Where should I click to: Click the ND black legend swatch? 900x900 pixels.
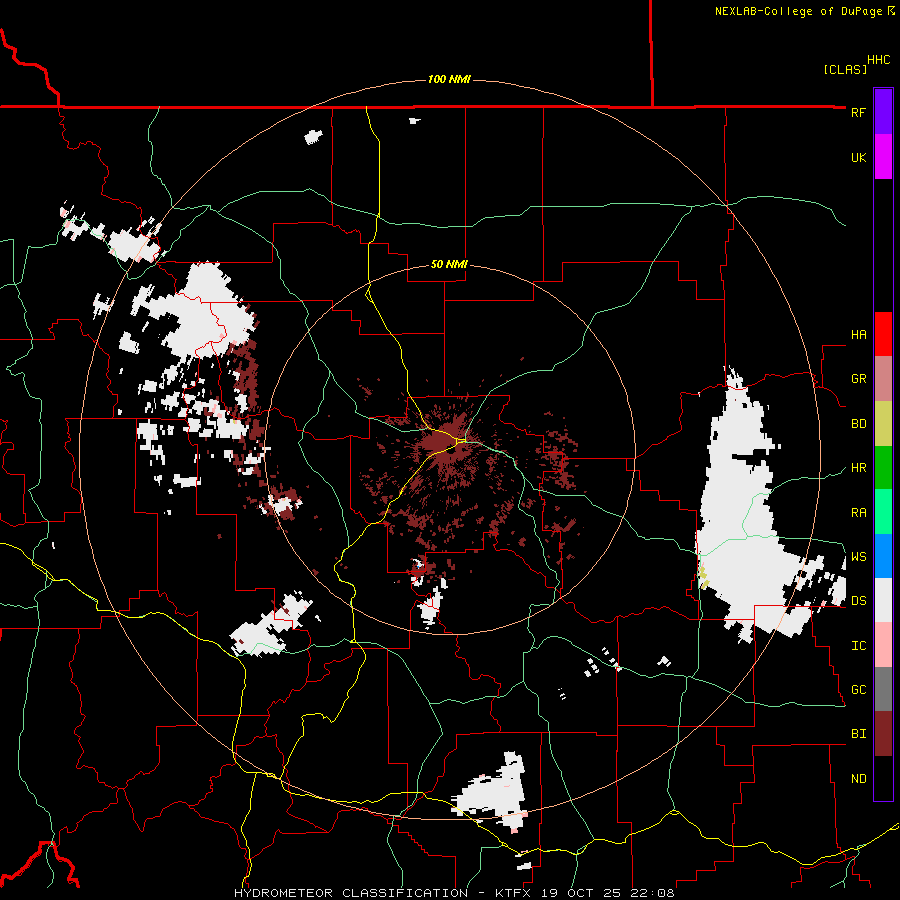883,778
